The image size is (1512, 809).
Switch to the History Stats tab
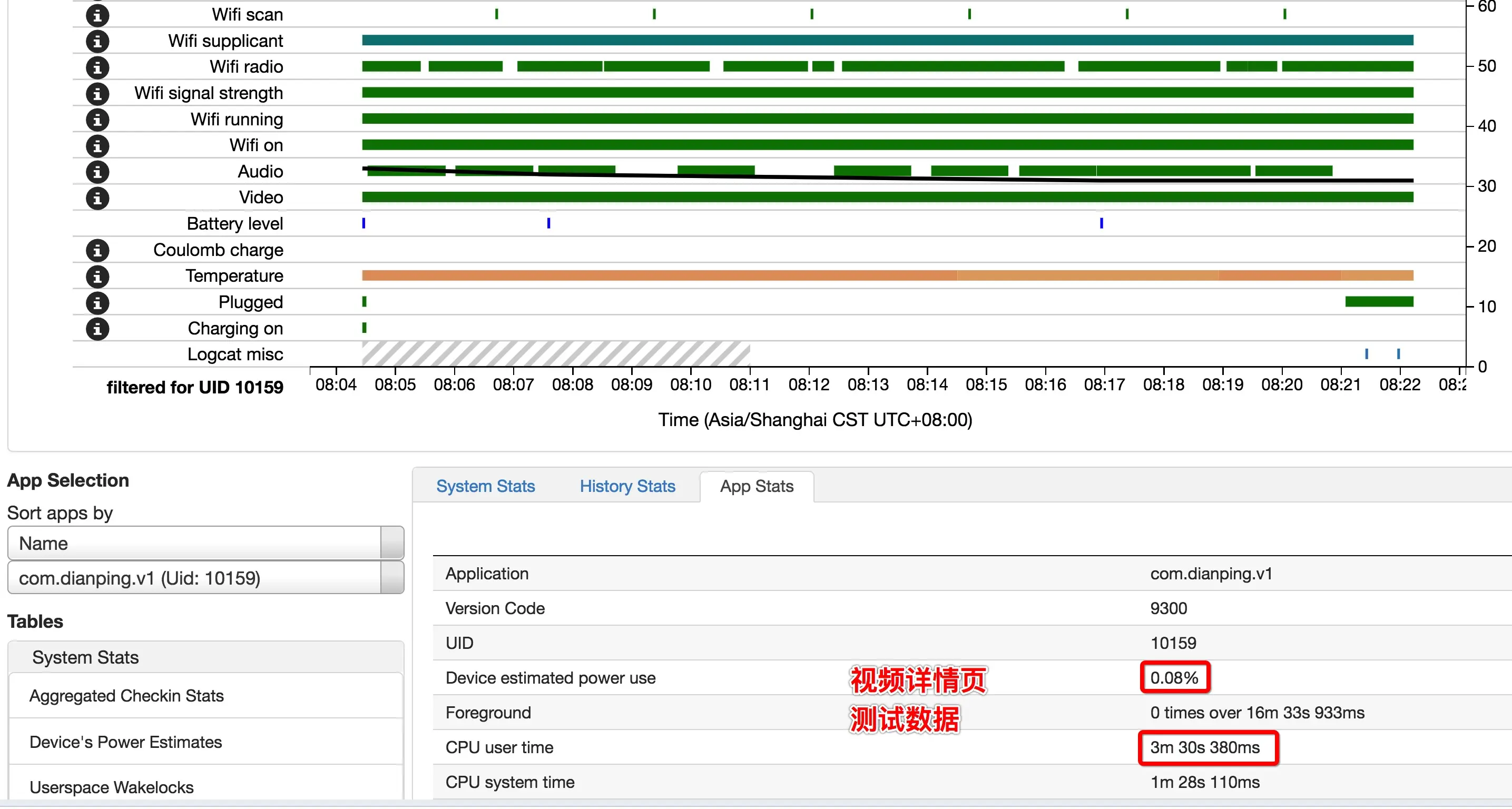(627, 486)
